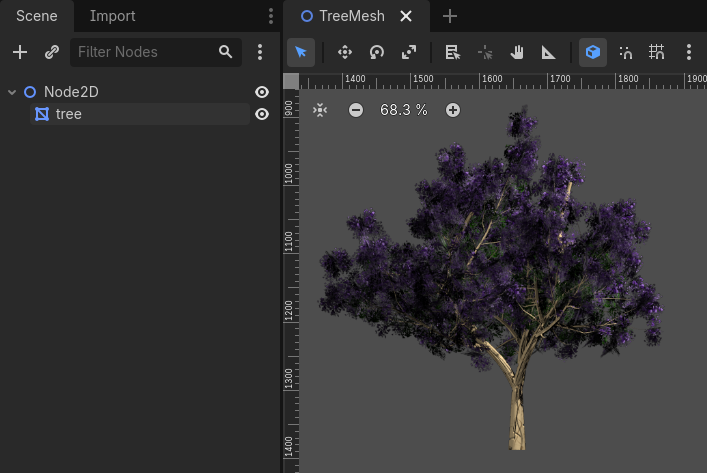Add a new node with plus button
The image size is (707, 473).
[20, 52]
